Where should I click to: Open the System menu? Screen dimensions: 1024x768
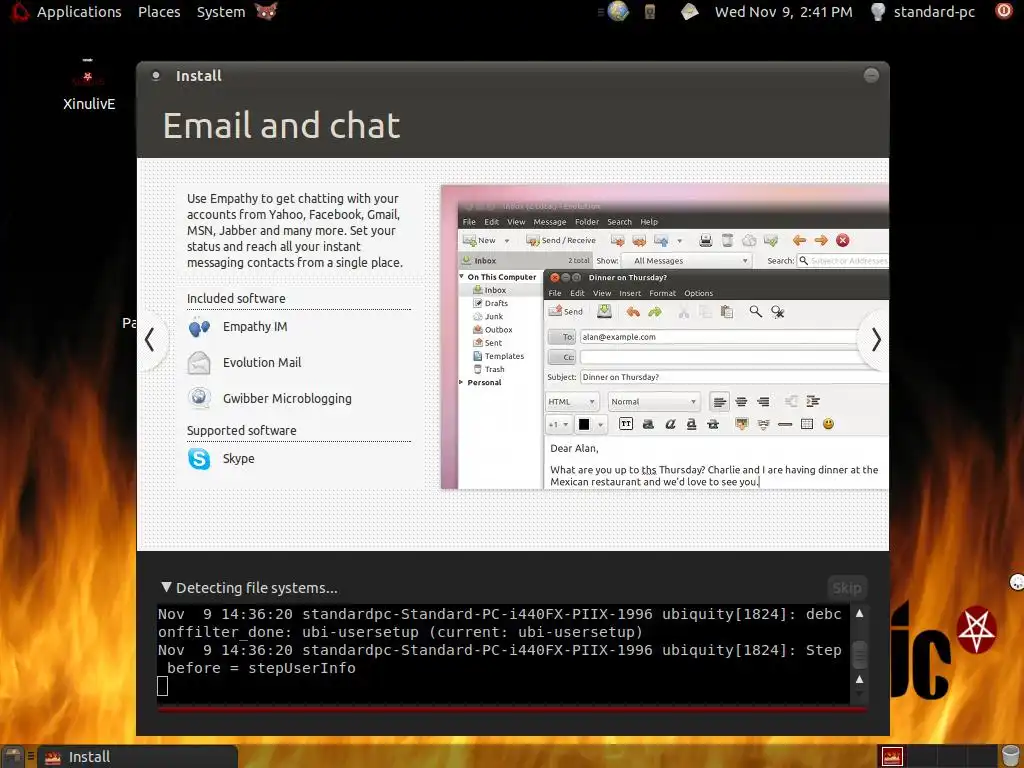(x=221, y=12)
